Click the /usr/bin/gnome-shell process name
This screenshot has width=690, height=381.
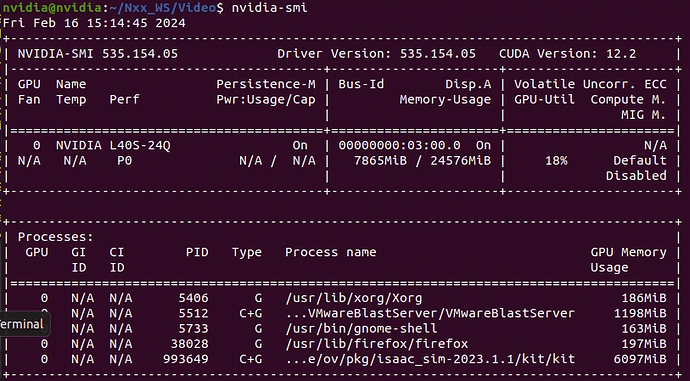(361, 329)
